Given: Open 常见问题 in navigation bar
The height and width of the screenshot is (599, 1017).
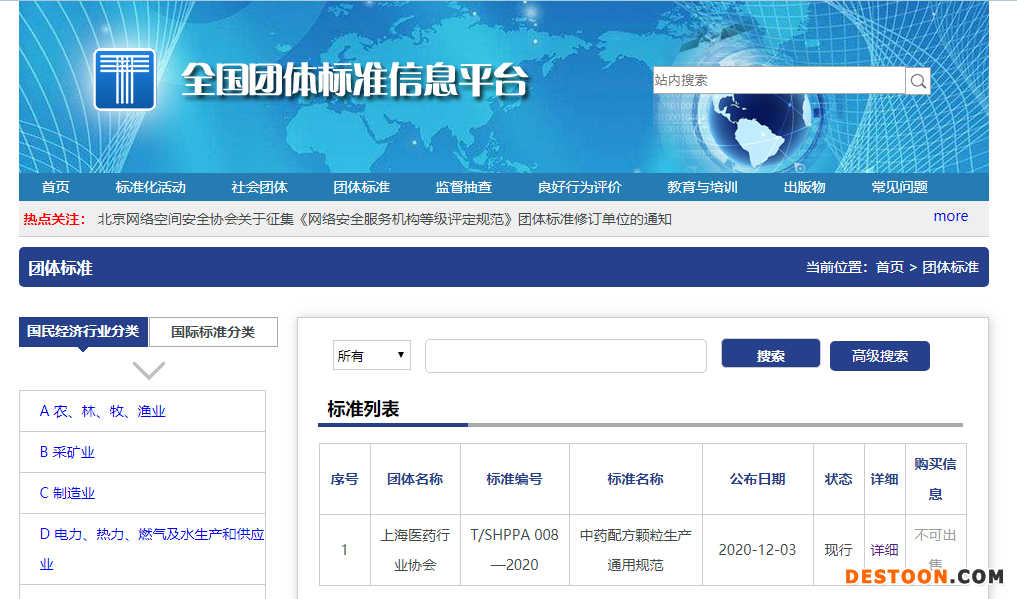Looking at the screenshot, I should coord(899,187).
